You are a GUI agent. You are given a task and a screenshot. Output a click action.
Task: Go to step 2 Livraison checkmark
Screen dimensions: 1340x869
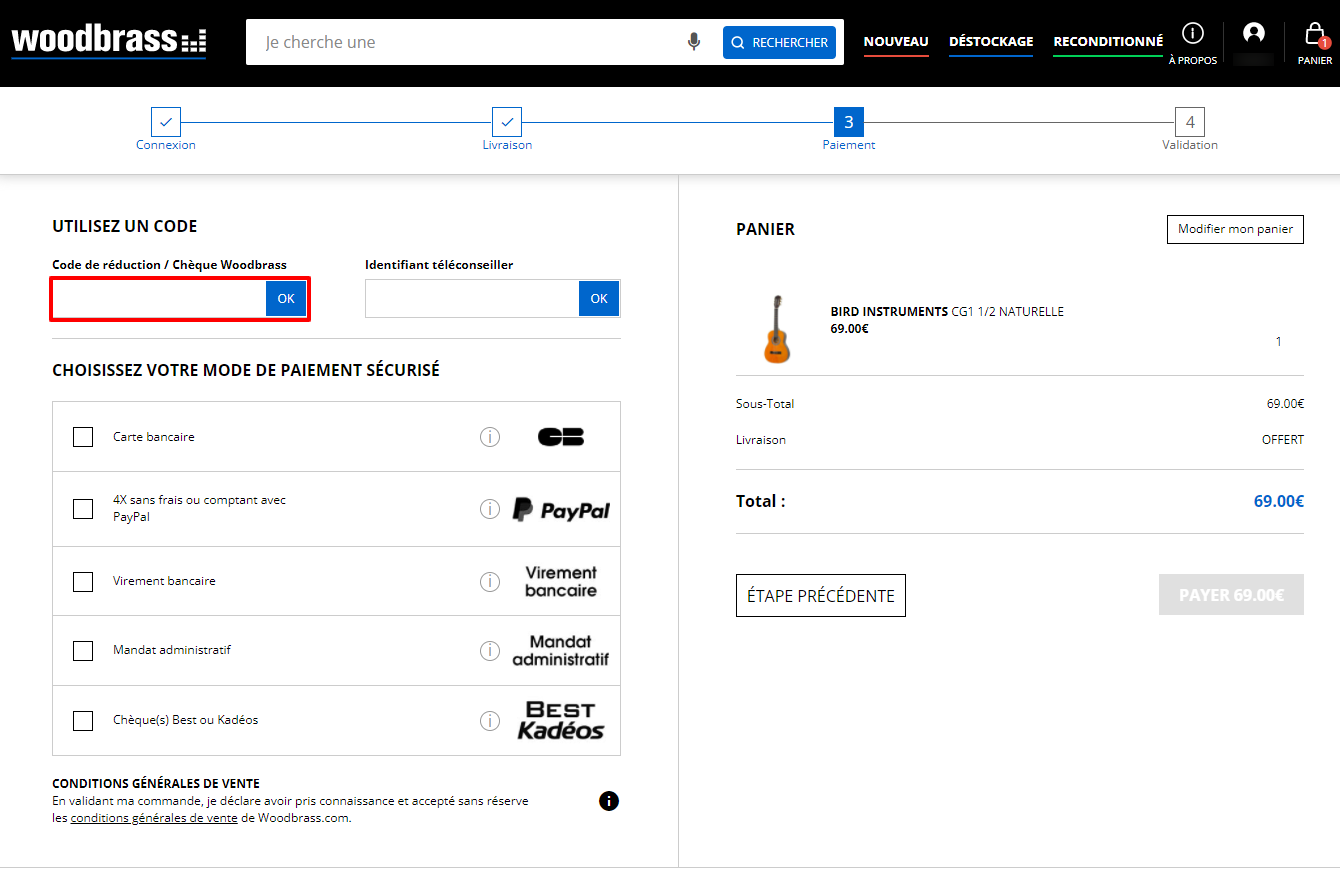click(507, 122)
